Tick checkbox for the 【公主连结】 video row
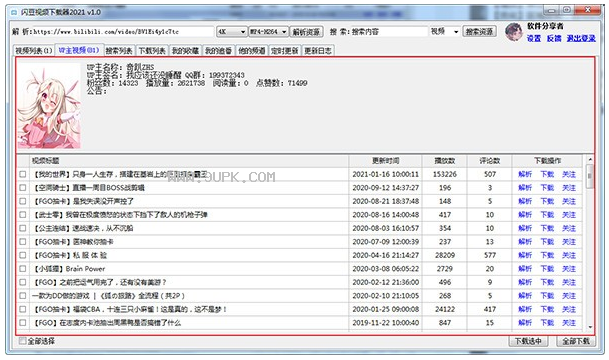The width and height of the screenshot is (609, 360). pyautogui.click(x=23, y=228)
